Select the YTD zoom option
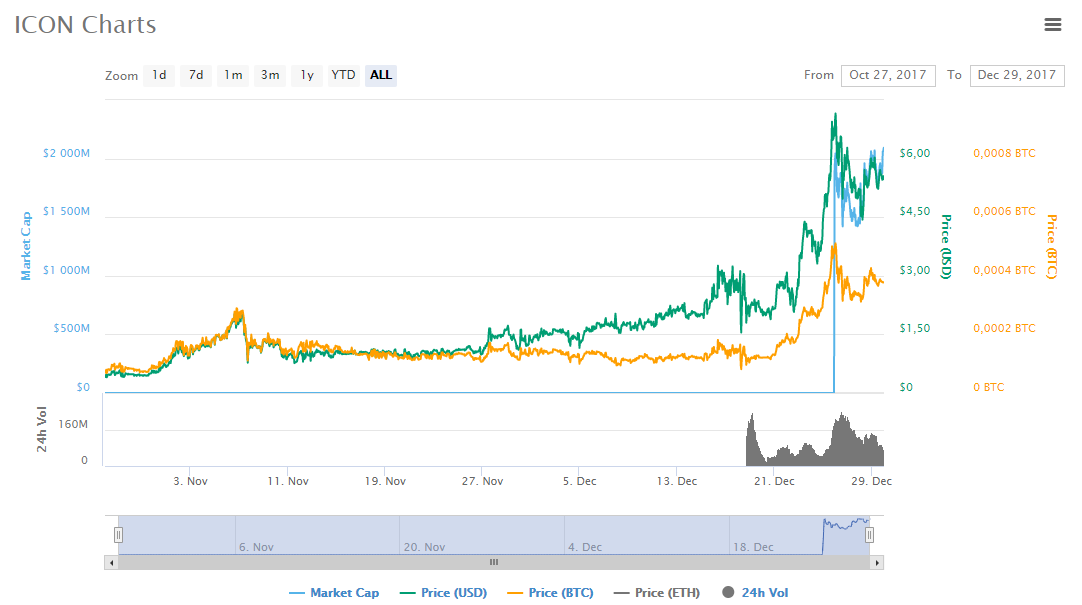The width and height of the screenshot is (1082, 605). click(x=343, y=75)
